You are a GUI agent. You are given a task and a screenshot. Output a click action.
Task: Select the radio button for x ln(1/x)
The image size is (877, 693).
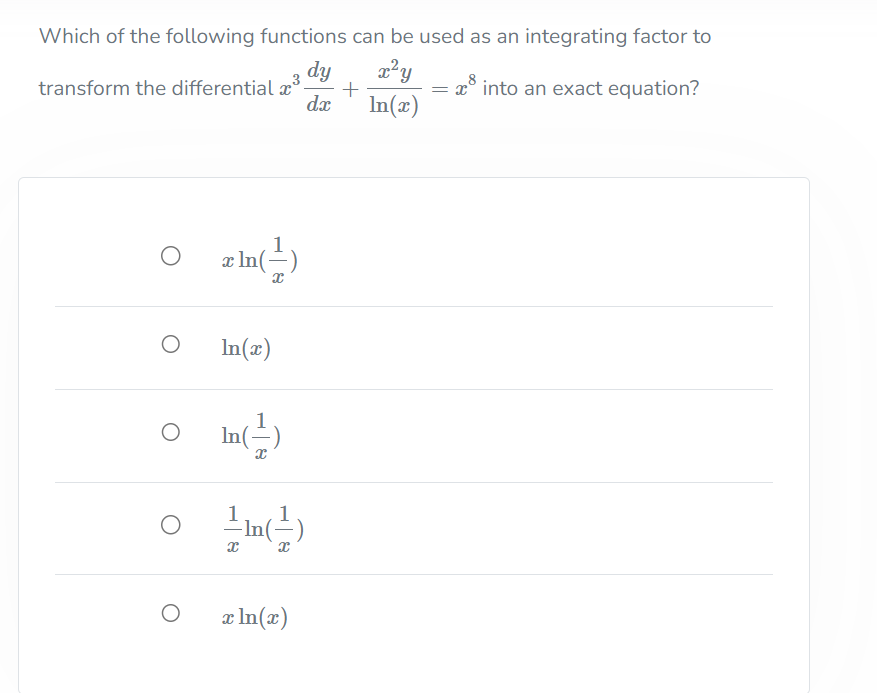[170, 256]
